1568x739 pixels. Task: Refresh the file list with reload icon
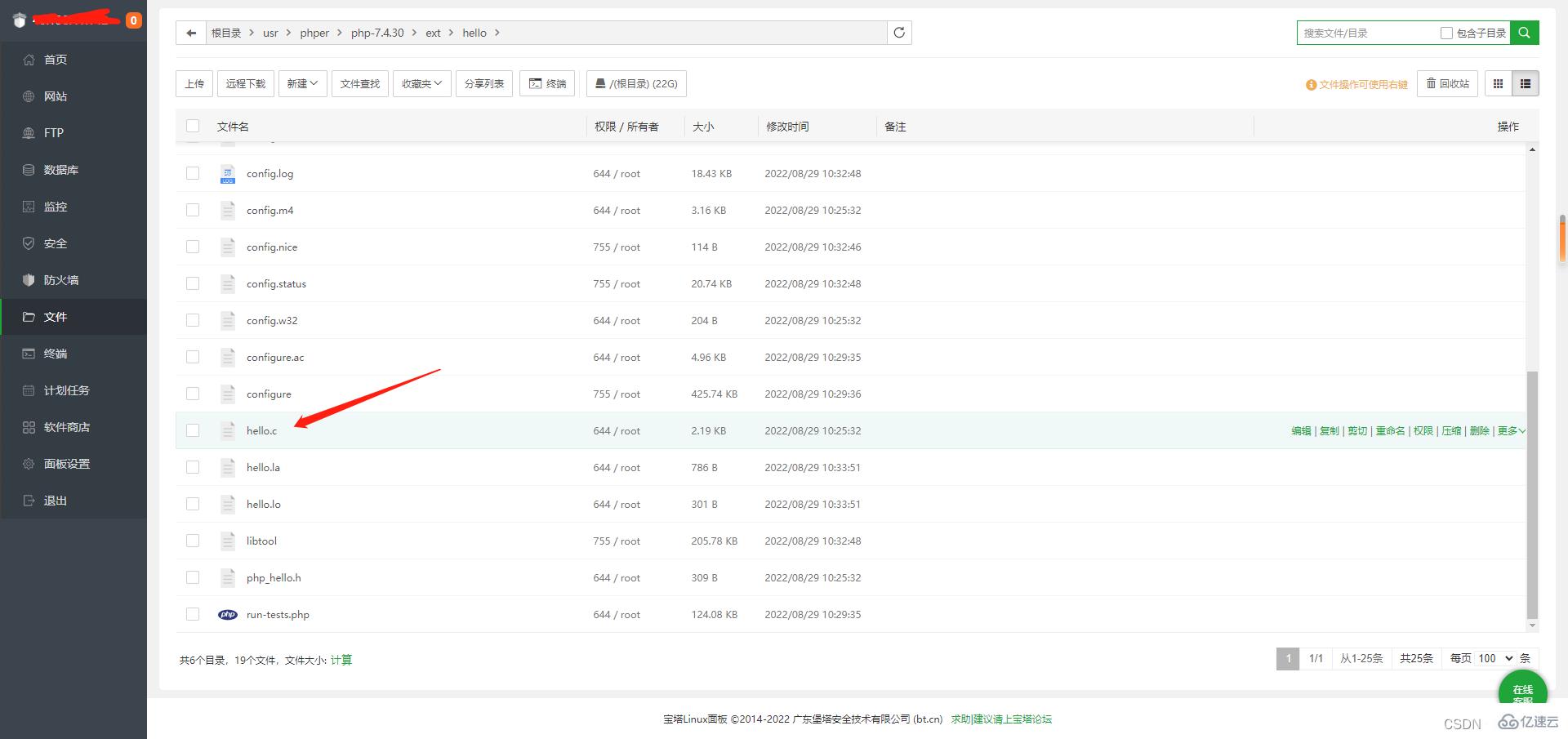pyautogui.click(x=899, y=33)
